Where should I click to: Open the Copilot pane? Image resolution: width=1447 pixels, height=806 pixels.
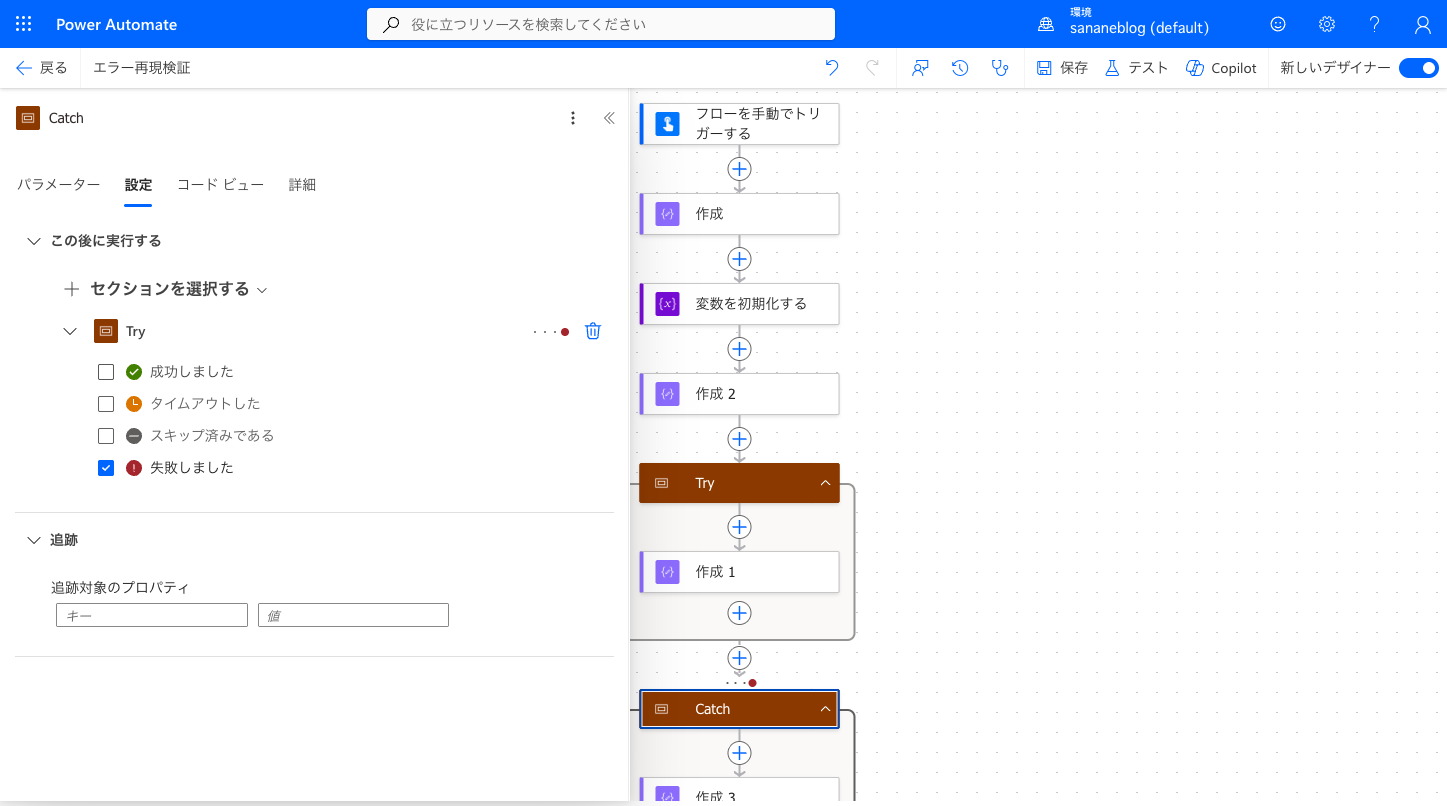coord(1221,68)
